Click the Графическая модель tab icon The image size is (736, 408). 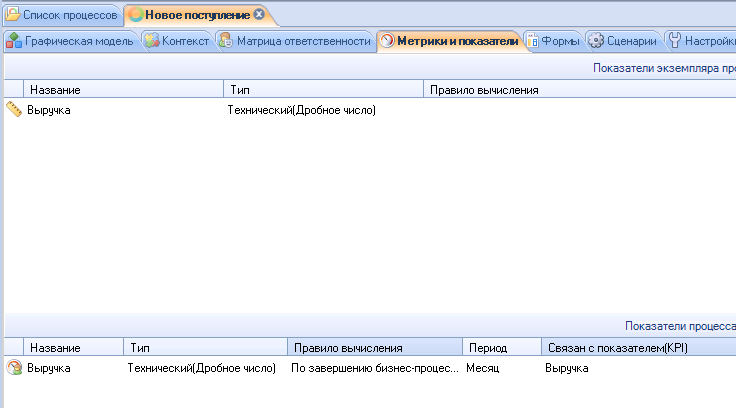[x=14, y=41]
